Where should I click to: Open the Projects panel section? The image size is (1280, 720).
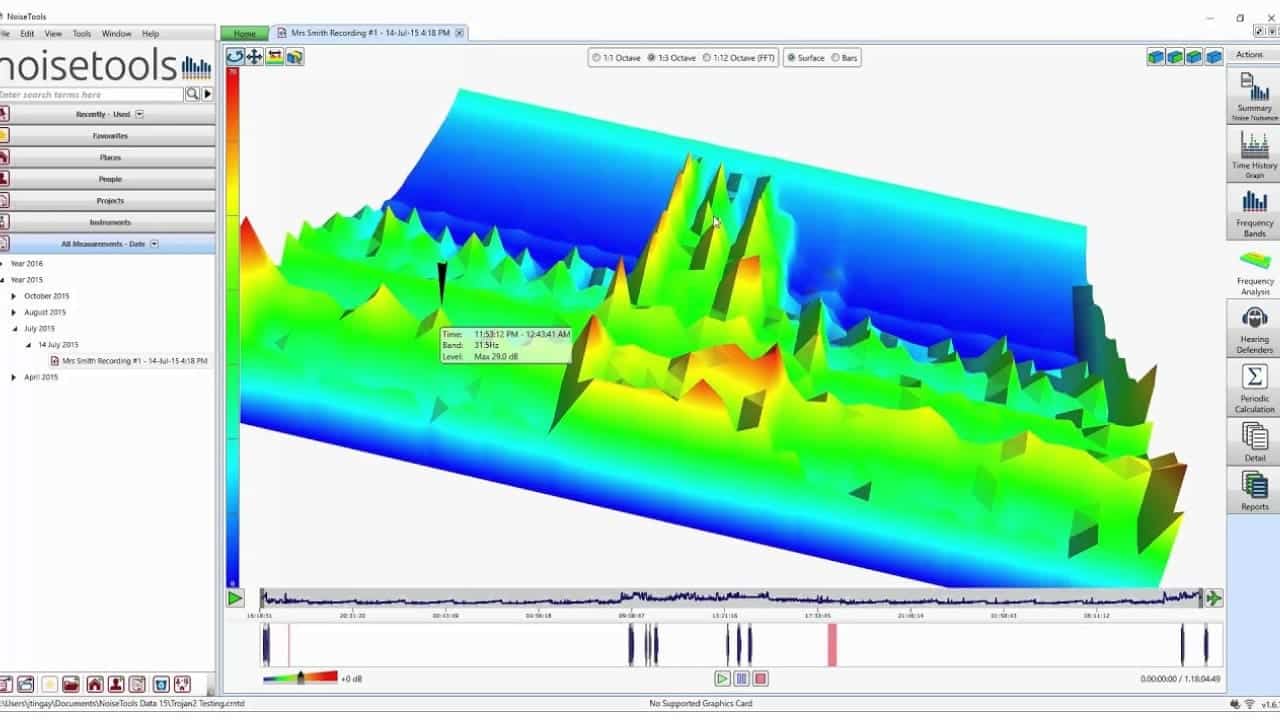(x=108, y=200)
